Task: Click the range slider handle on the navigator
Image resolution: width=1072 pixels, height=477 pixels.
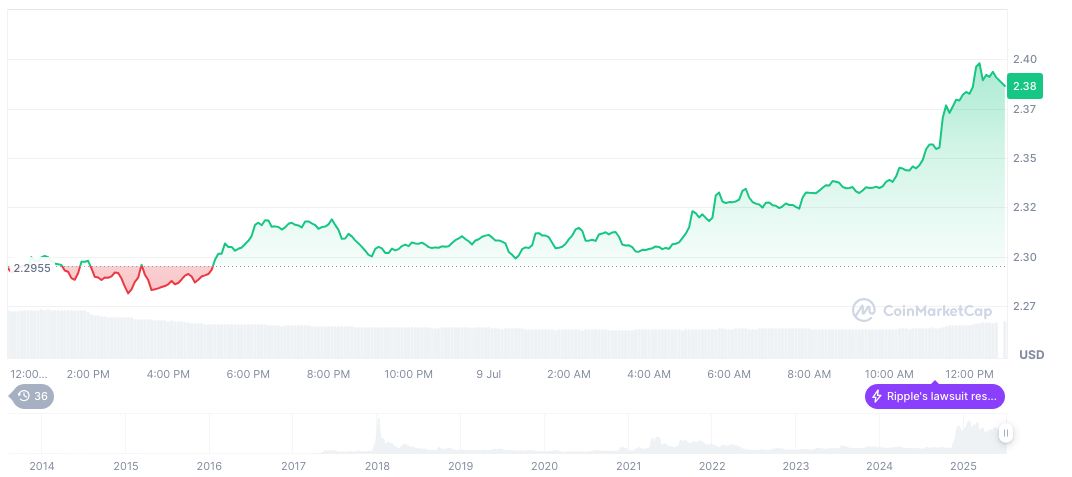Action: (1005, 433)
